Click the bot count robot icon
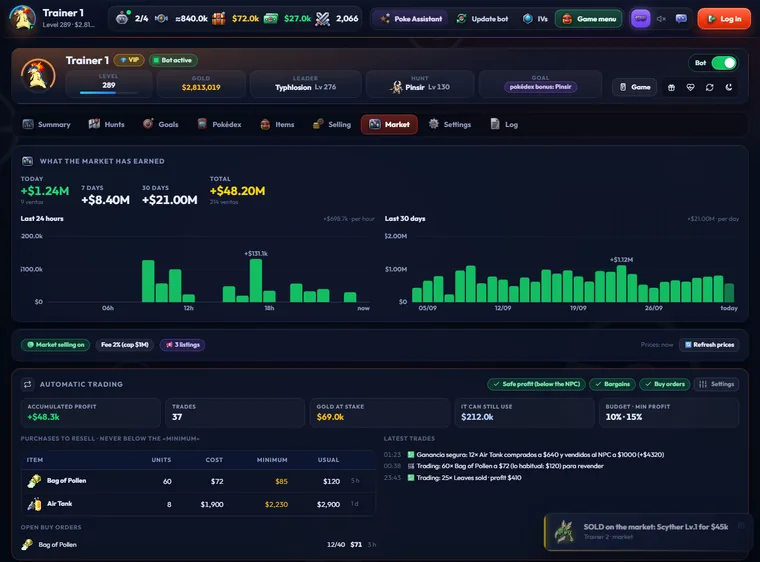Viewport: 760px width, 562px height. [123, 18]
